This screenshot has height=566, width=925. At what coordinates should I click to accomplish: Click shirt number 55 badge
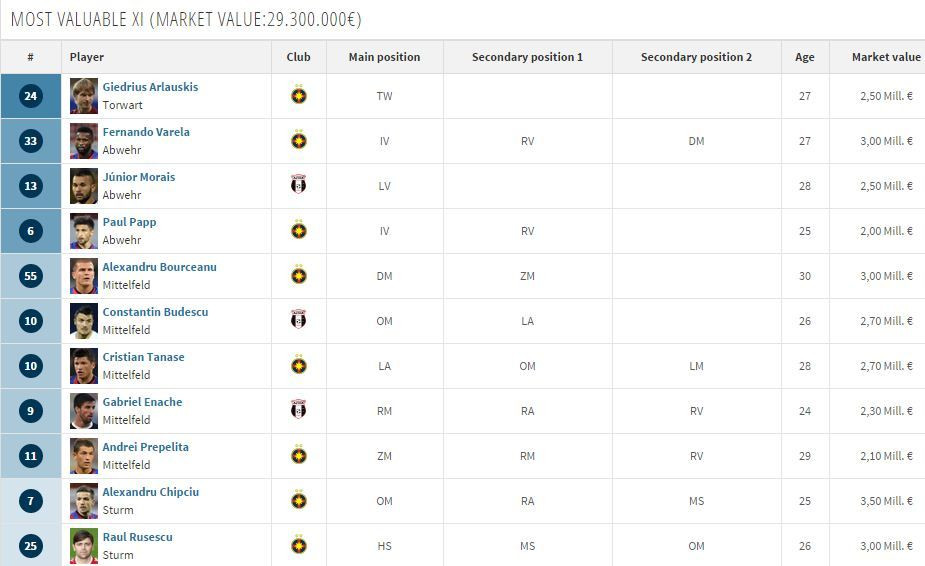point(30,276)
